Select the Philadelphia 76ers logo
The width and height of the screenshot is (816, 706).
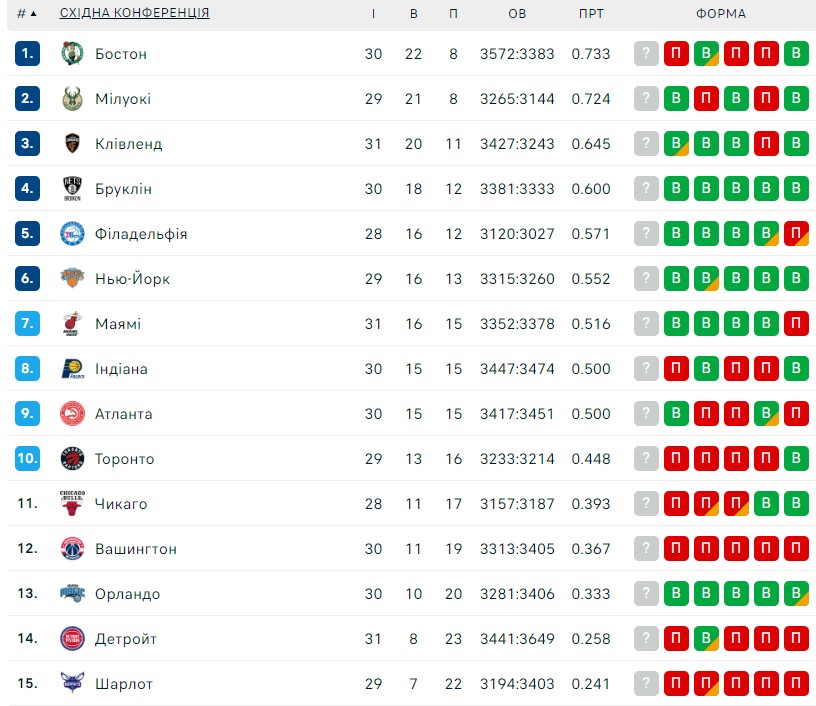72,234
